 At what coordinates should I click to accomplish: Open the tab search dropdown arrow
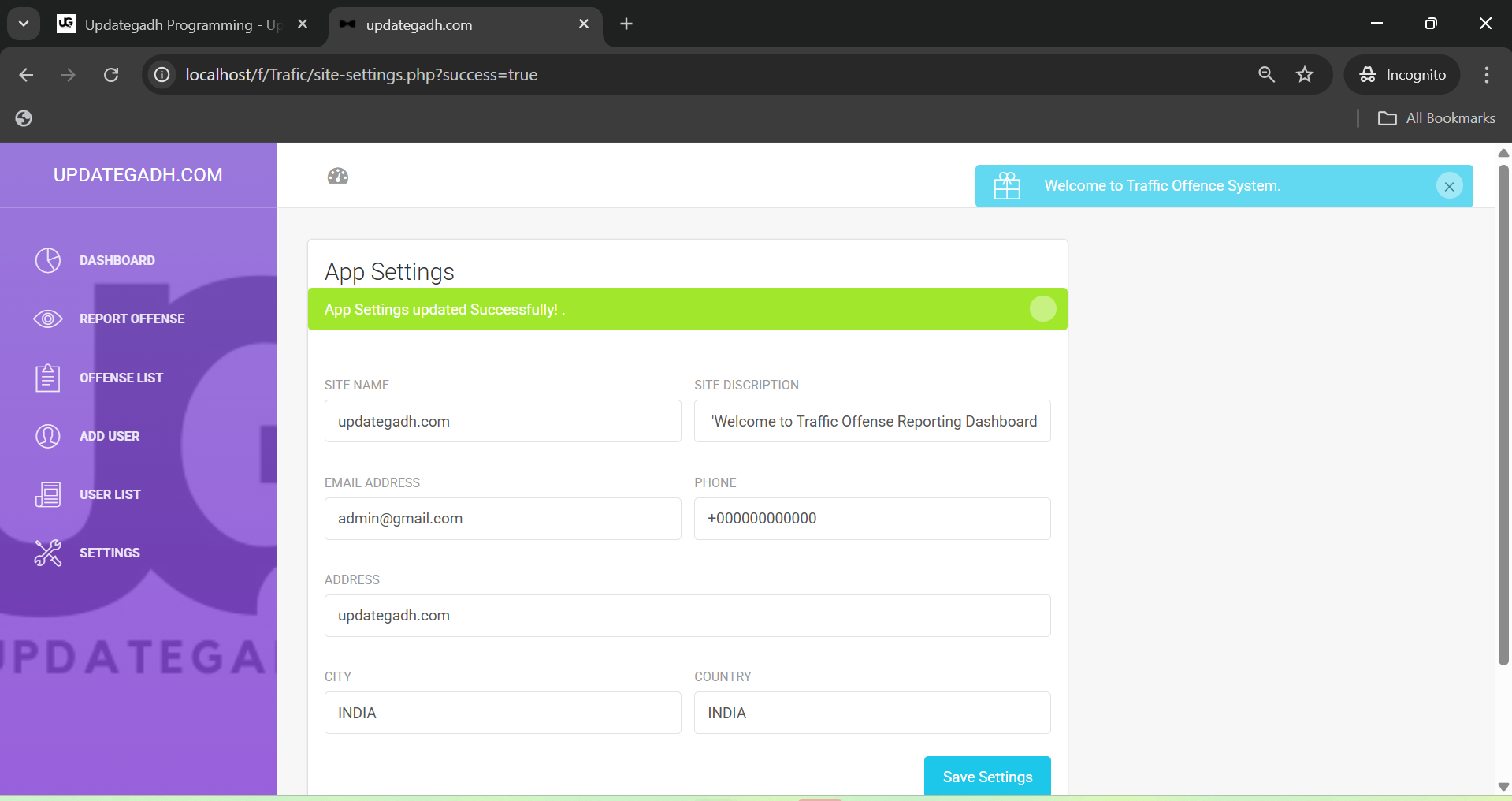(x=24, y=24)
